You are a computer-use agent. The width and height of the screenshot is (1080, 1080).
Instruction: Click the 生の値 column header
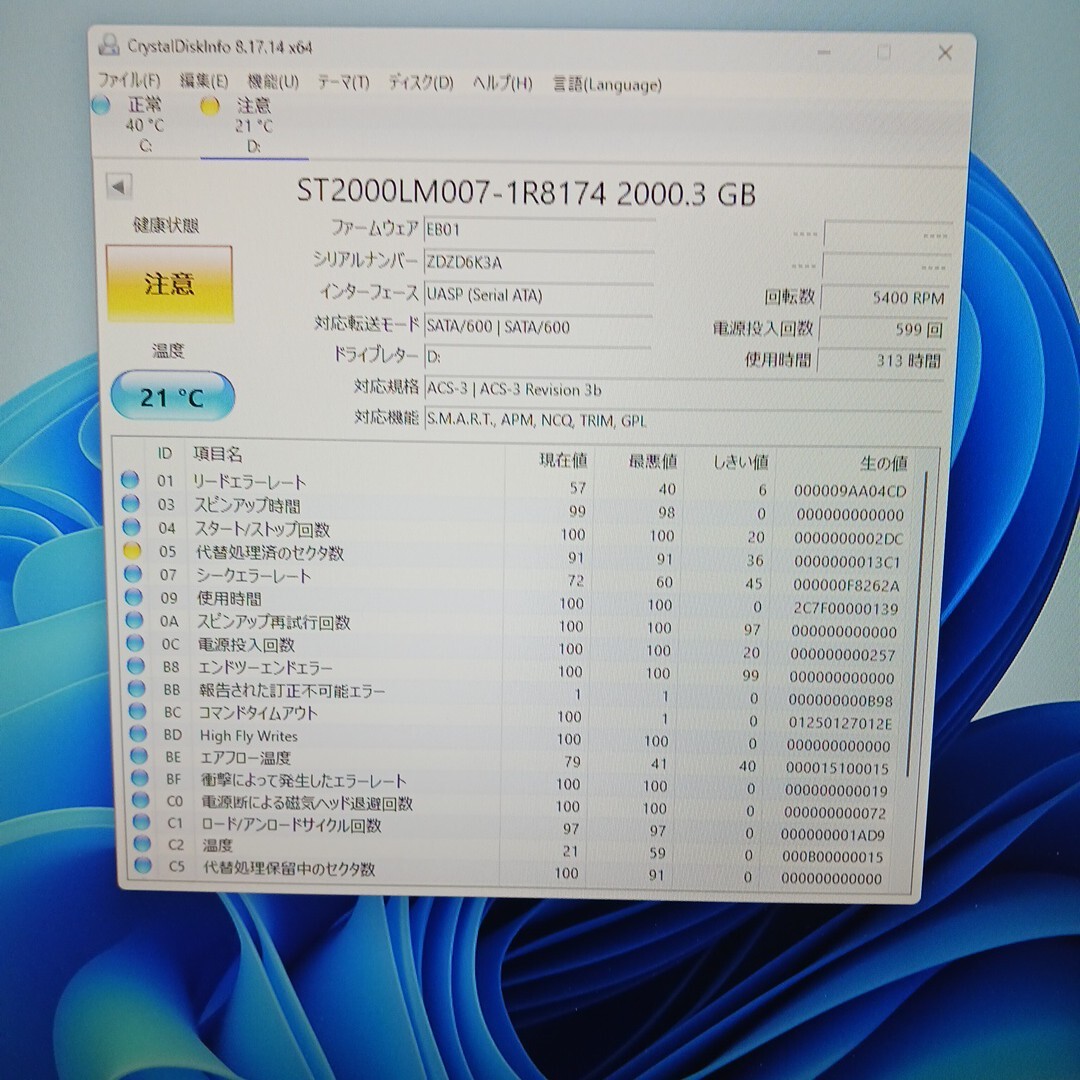(883, 463)
